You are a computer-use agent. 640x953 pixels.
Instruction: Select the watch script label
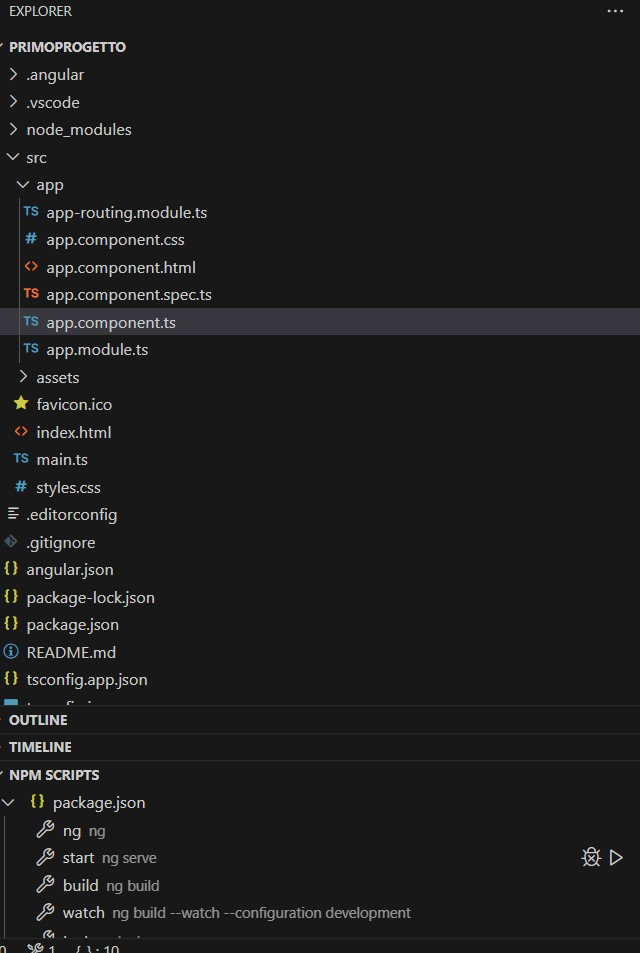pyautogui.click(x=236, y=913)
